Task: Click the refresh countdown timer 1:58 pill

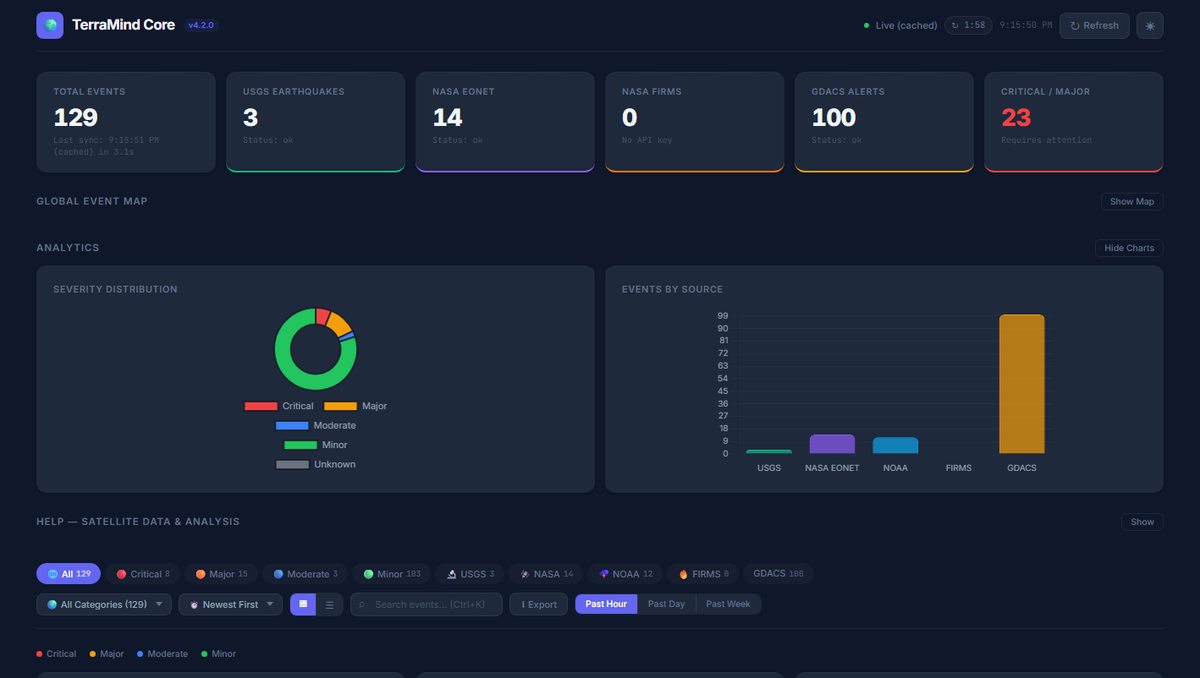Action: pos(969,25)
